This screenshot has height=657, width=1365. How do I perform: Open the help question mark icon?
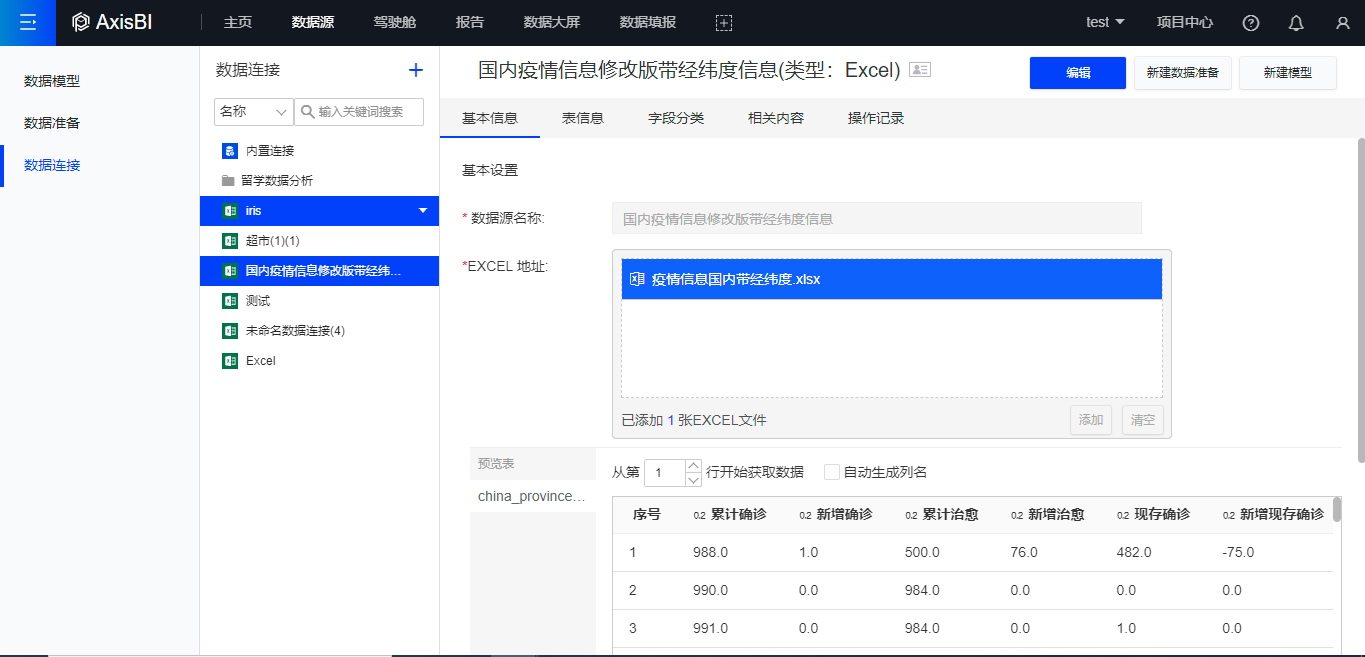(x=1251, y=22)
